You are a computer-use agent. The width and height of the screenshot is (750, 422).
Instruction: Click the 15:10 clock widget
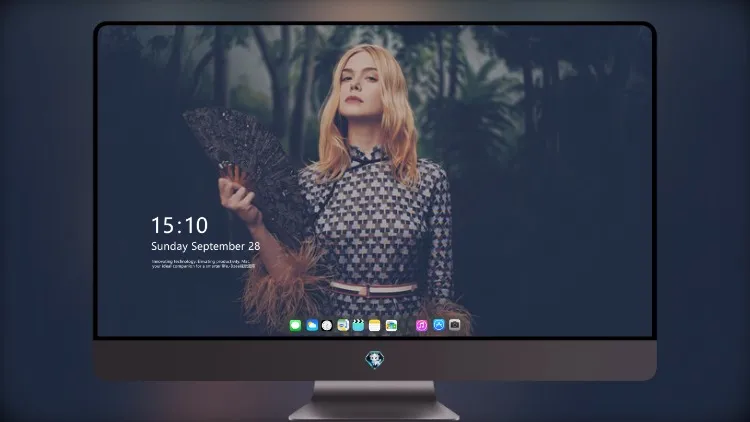(x=179, y=225)
